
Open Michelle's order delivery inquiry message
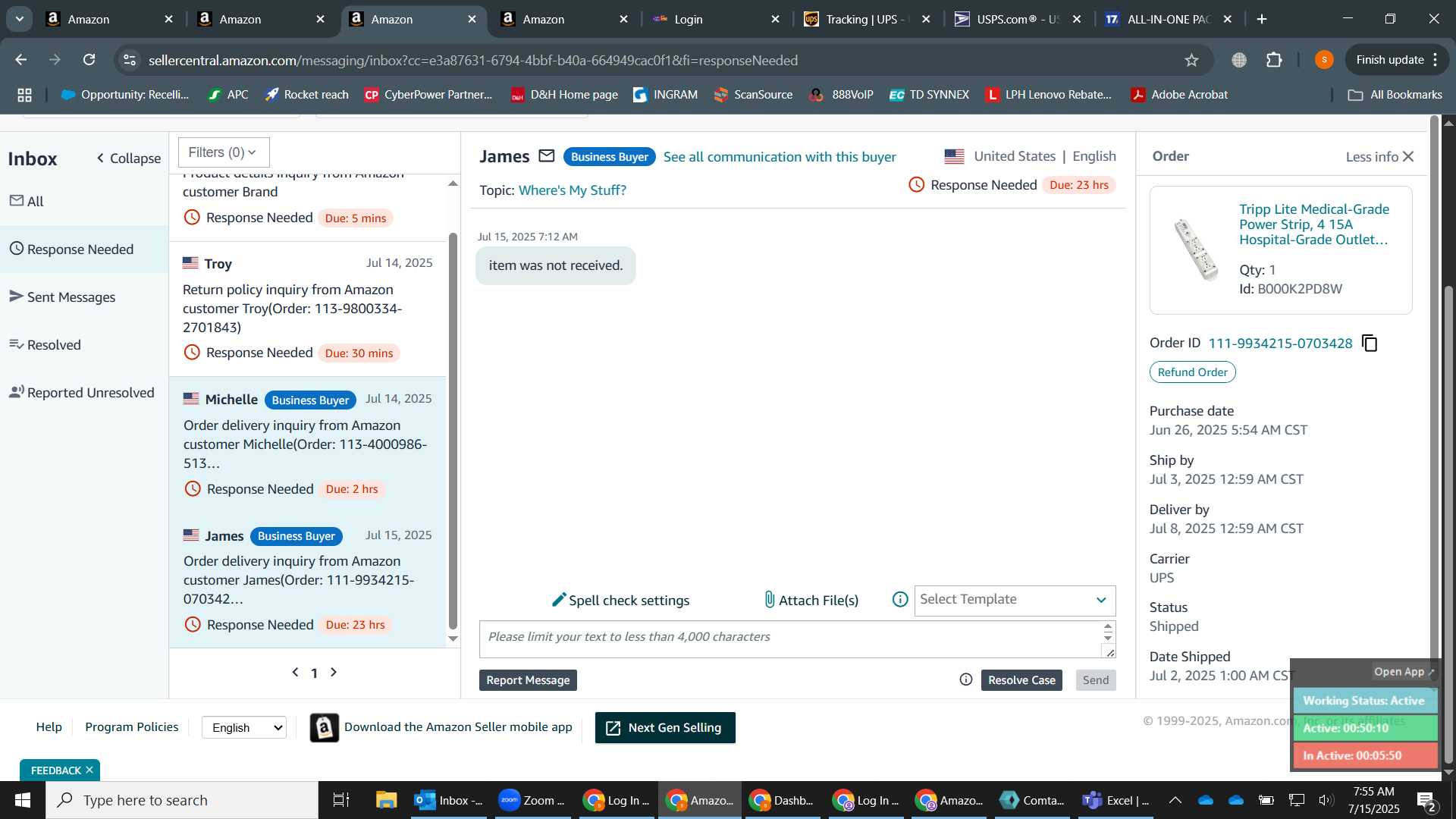tap(308, 444)
